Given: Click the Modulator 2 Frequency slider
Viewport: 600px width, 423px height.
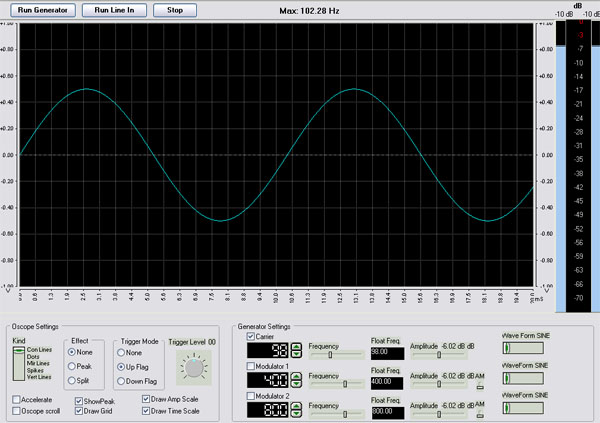Looking at the screenshot, I should click(336, 414).
